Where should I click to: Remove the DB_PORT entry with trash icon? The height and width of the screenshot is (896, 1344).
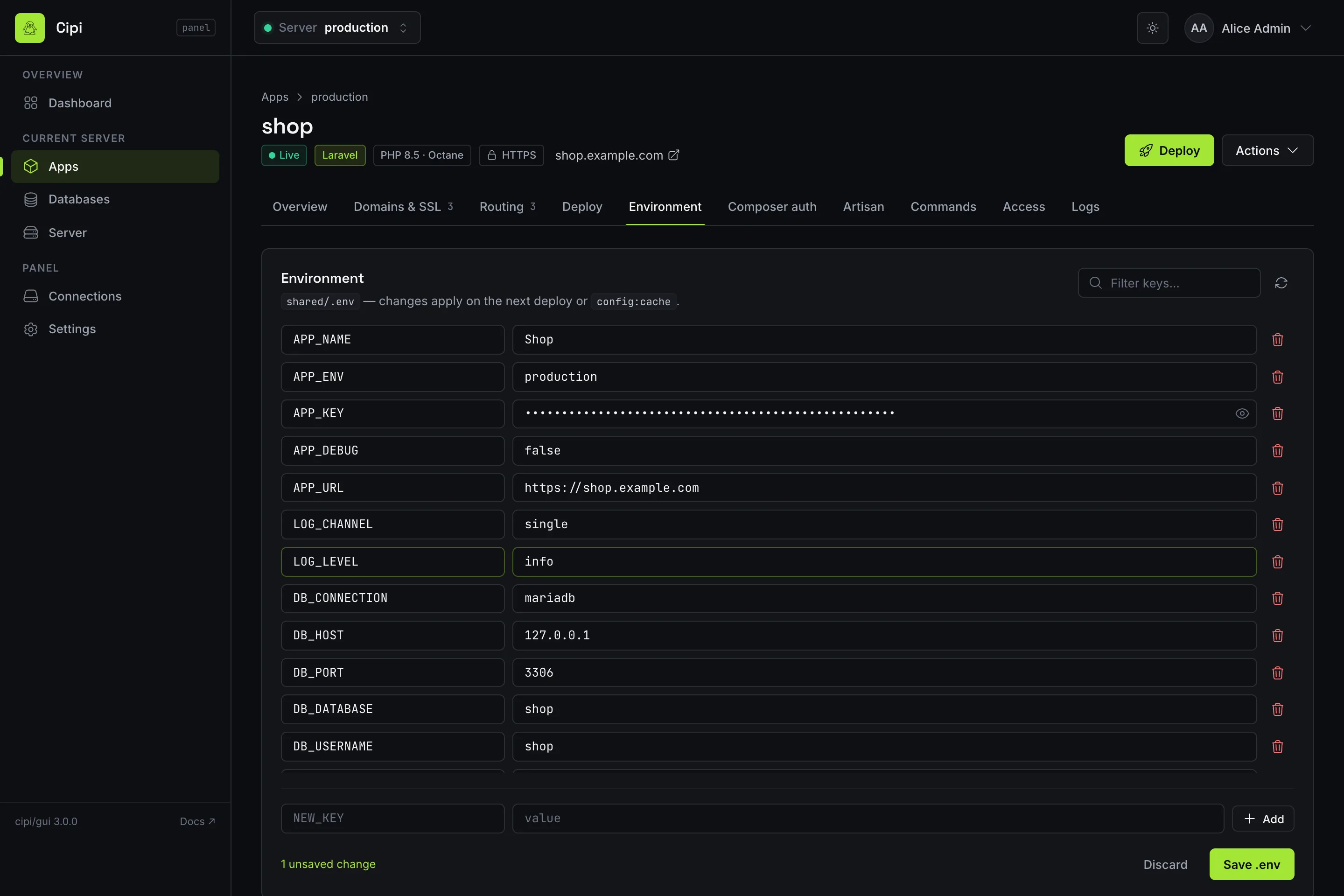coord(1278,672)
